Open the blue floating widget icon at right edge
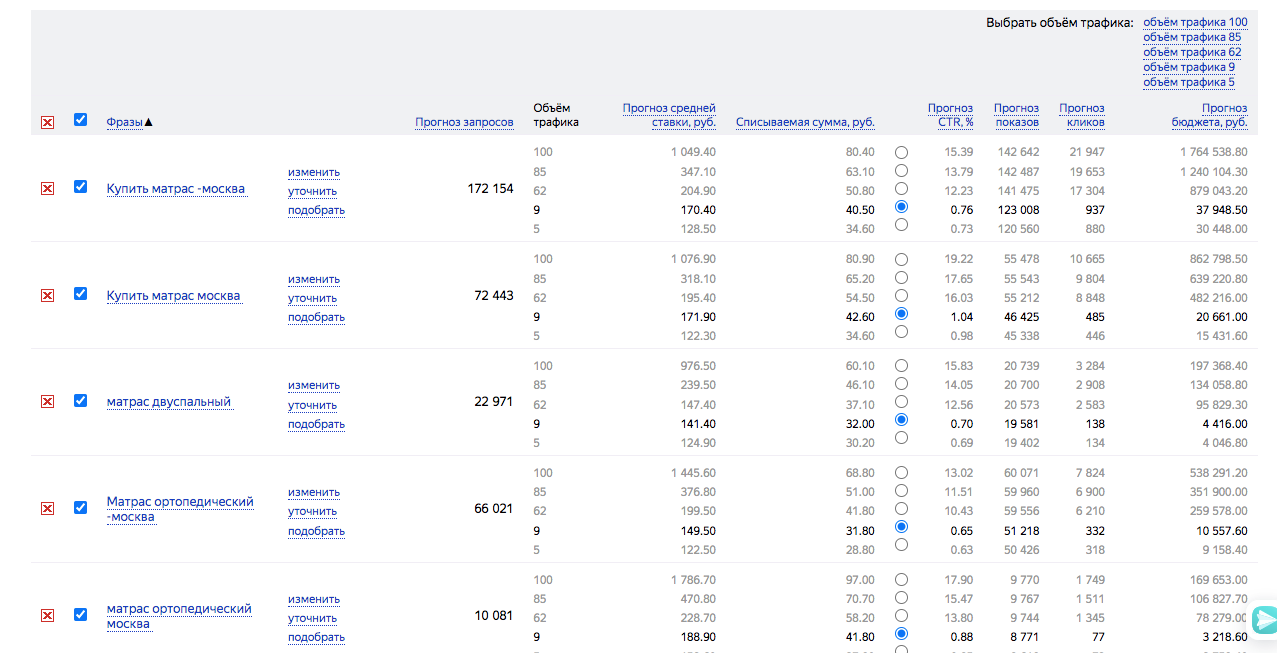This screenshot has width=1277, height=653. coord(1264,619)
